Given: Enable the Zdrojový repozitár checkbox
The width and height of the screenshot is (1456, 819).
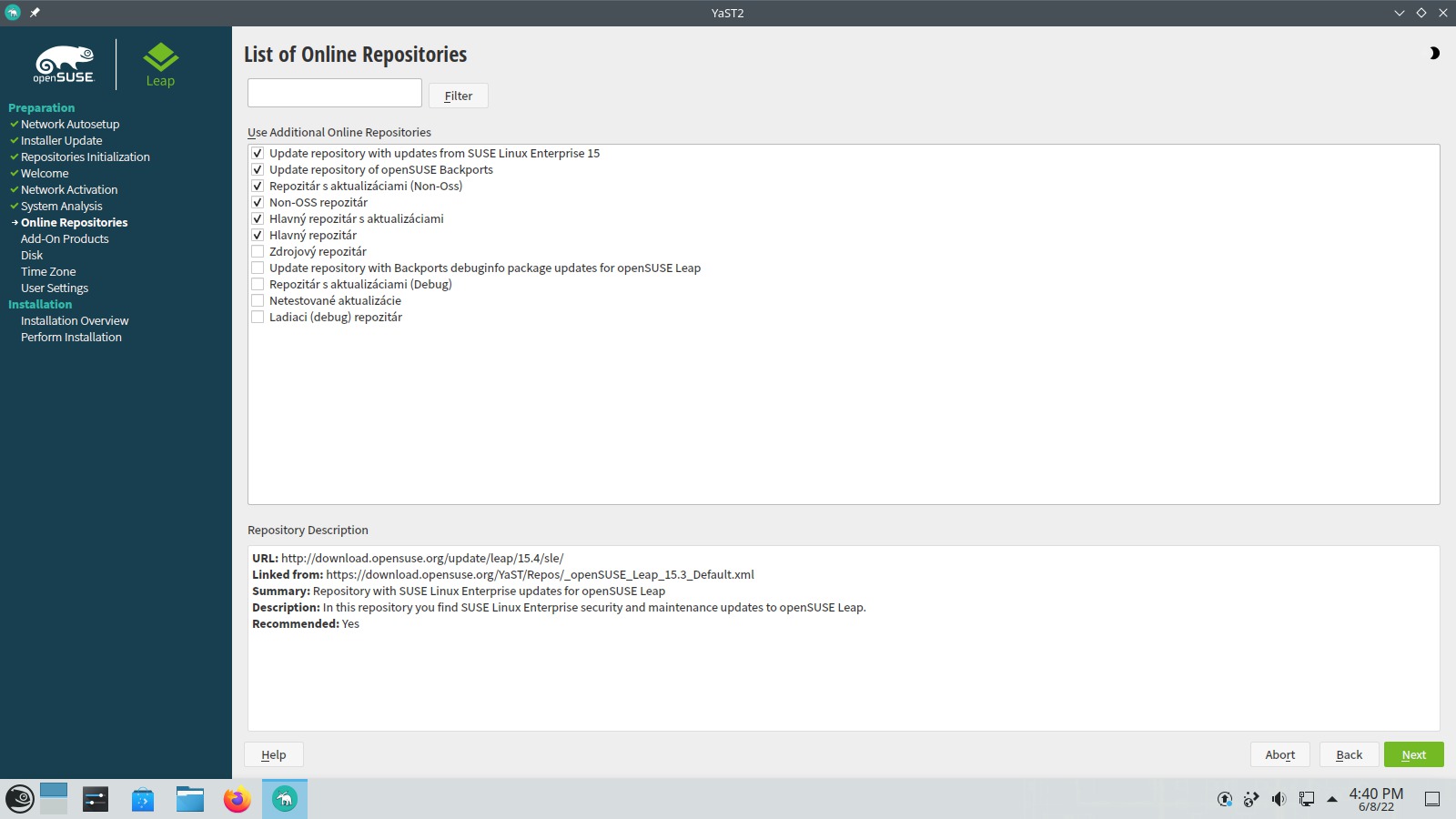Looking at the screenshot, I should coord(258,251).
